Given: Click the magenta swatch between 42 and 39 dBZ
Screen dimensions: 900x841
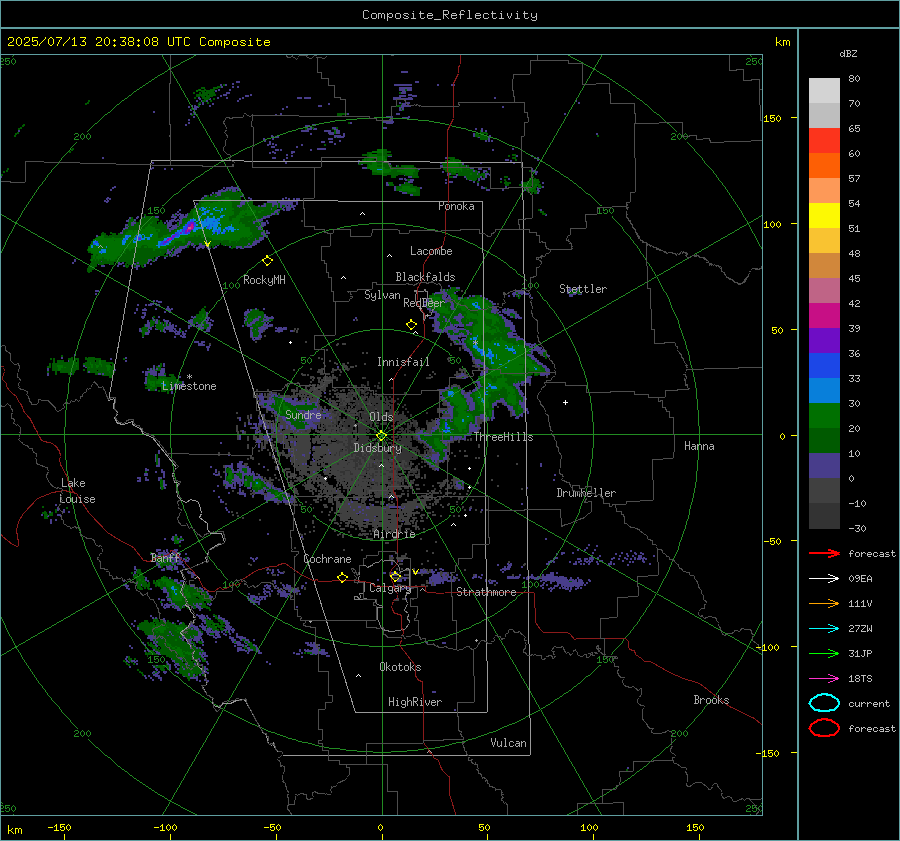Looking at the screenshot, I should 824,316.
